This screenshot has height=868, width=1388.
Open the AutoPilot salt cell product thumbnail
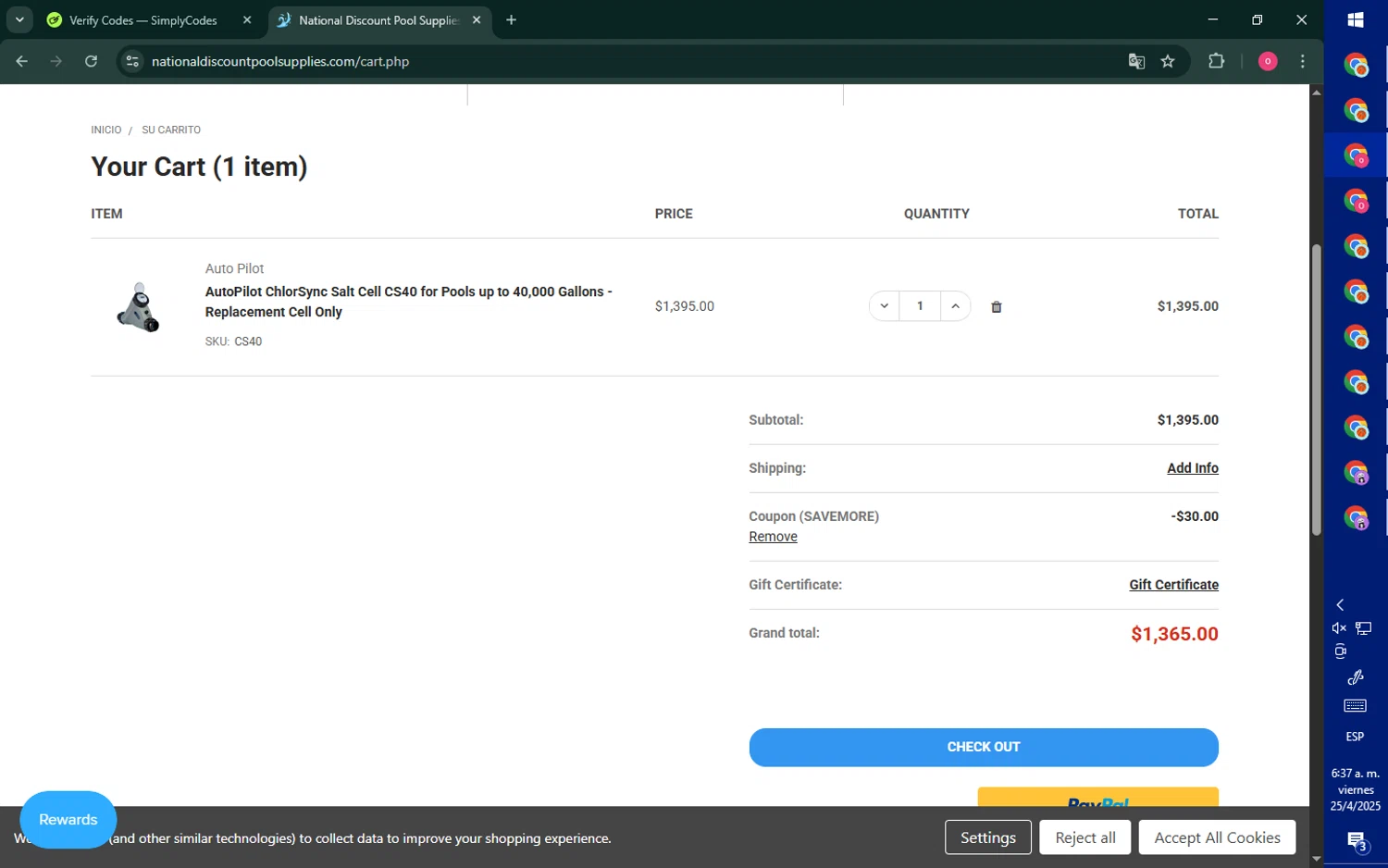[139, 306]
